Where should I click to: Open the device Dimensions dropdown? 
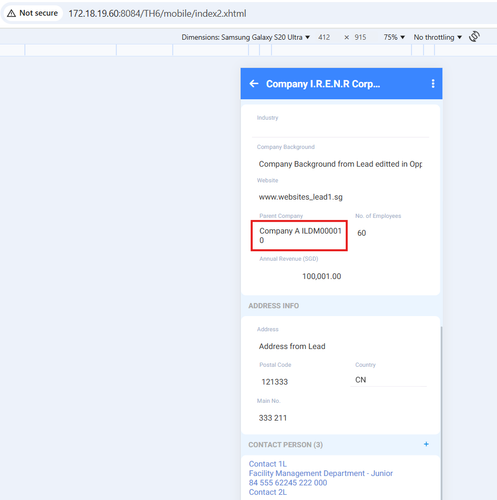click(246, 37)
